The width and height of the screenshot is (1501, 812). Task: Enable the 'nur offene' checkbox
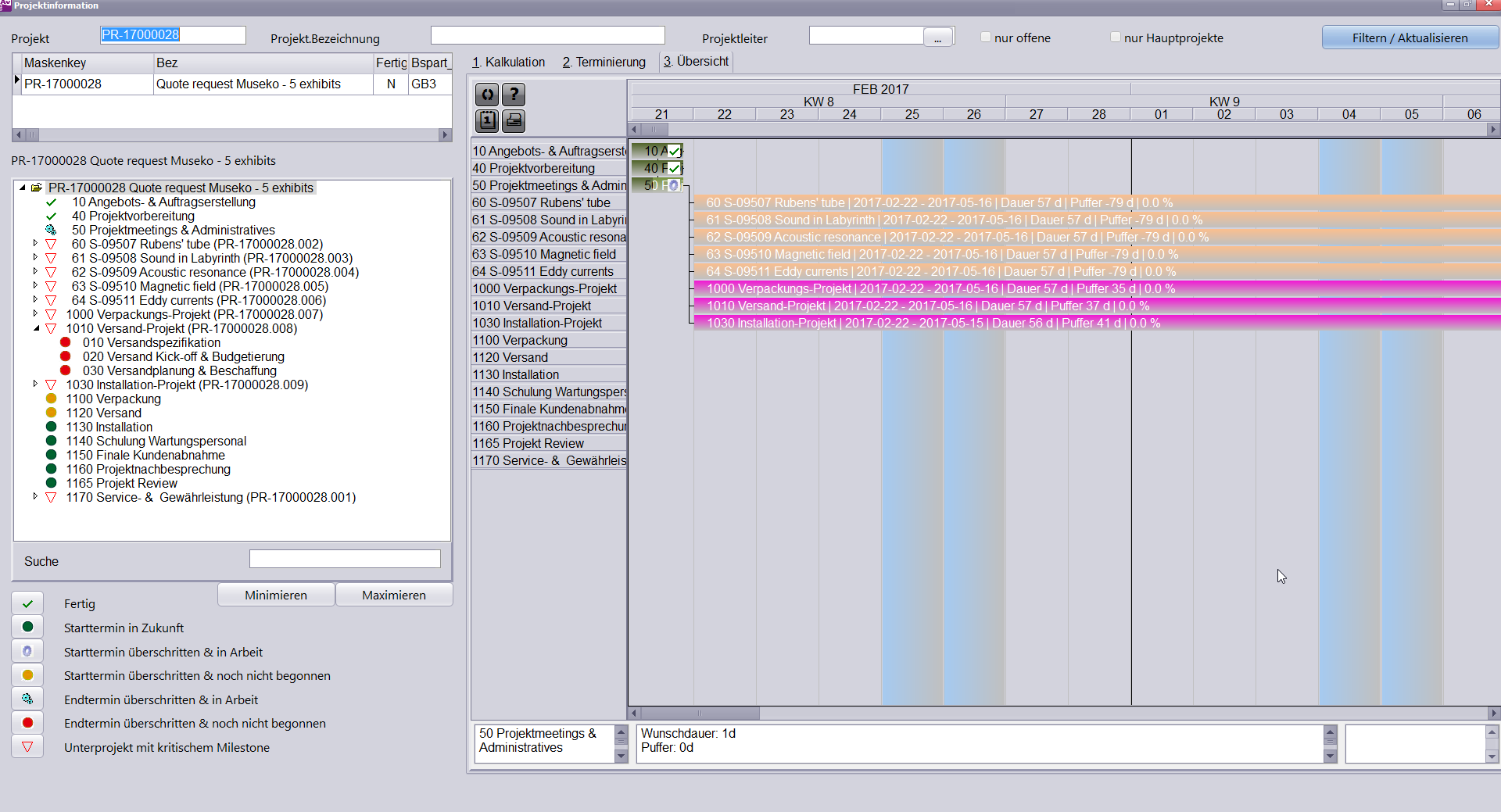coord(986,38)
